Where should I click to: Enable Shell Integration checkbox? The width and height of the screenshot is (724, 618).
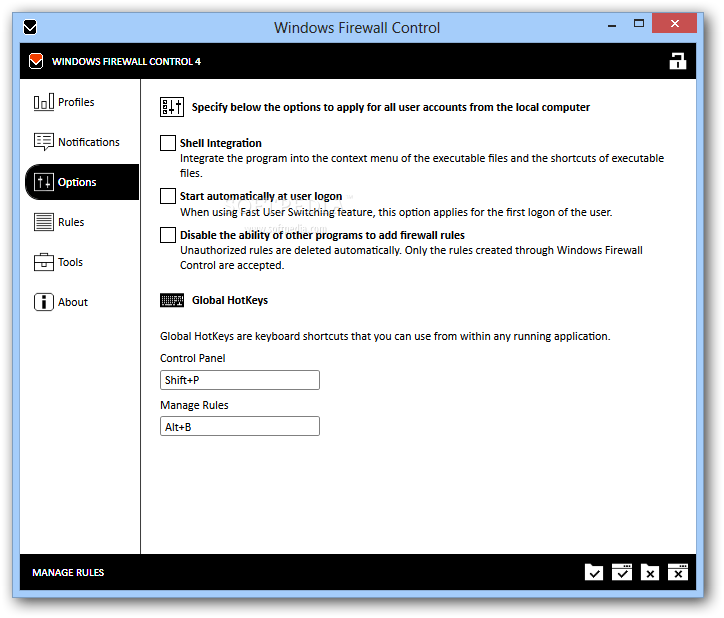168,143
